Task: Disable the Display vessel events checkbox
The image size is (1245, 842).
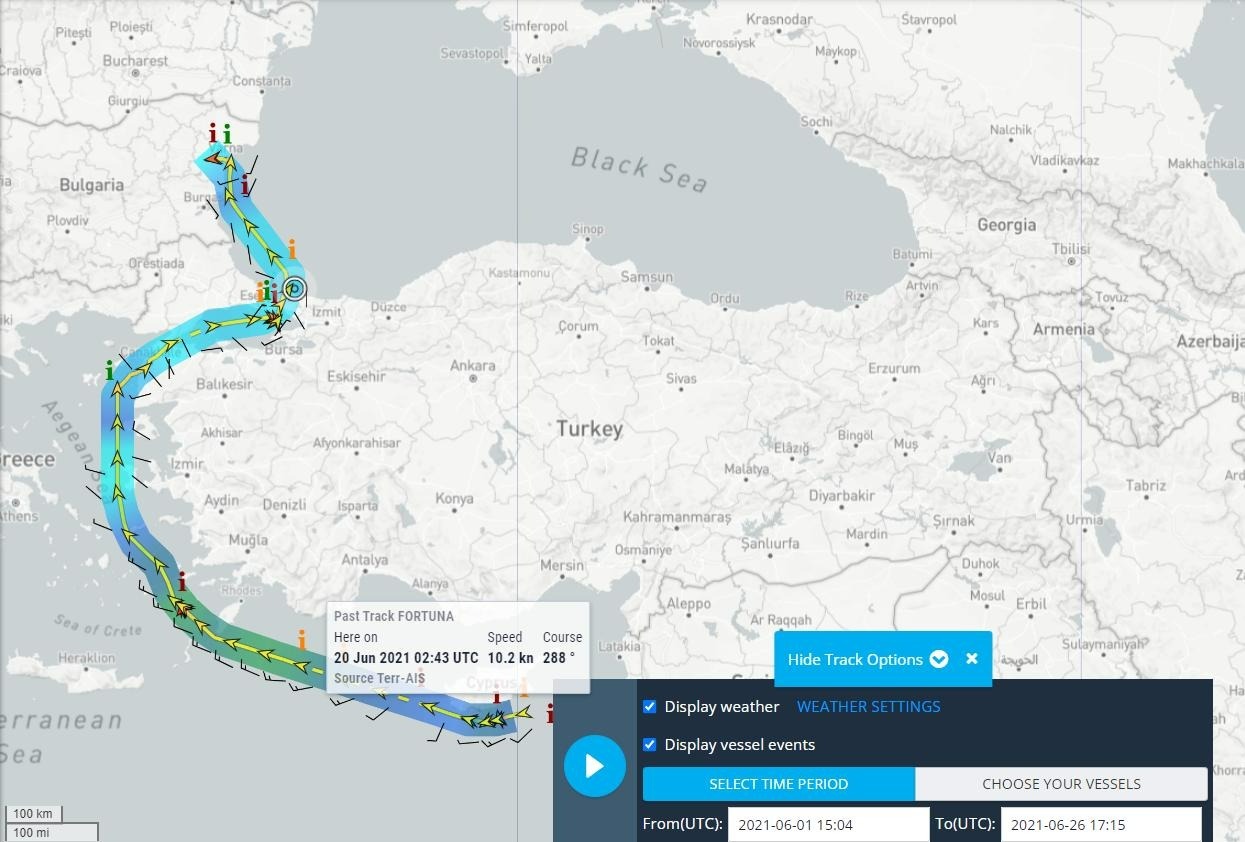Action: click(650, 745)
